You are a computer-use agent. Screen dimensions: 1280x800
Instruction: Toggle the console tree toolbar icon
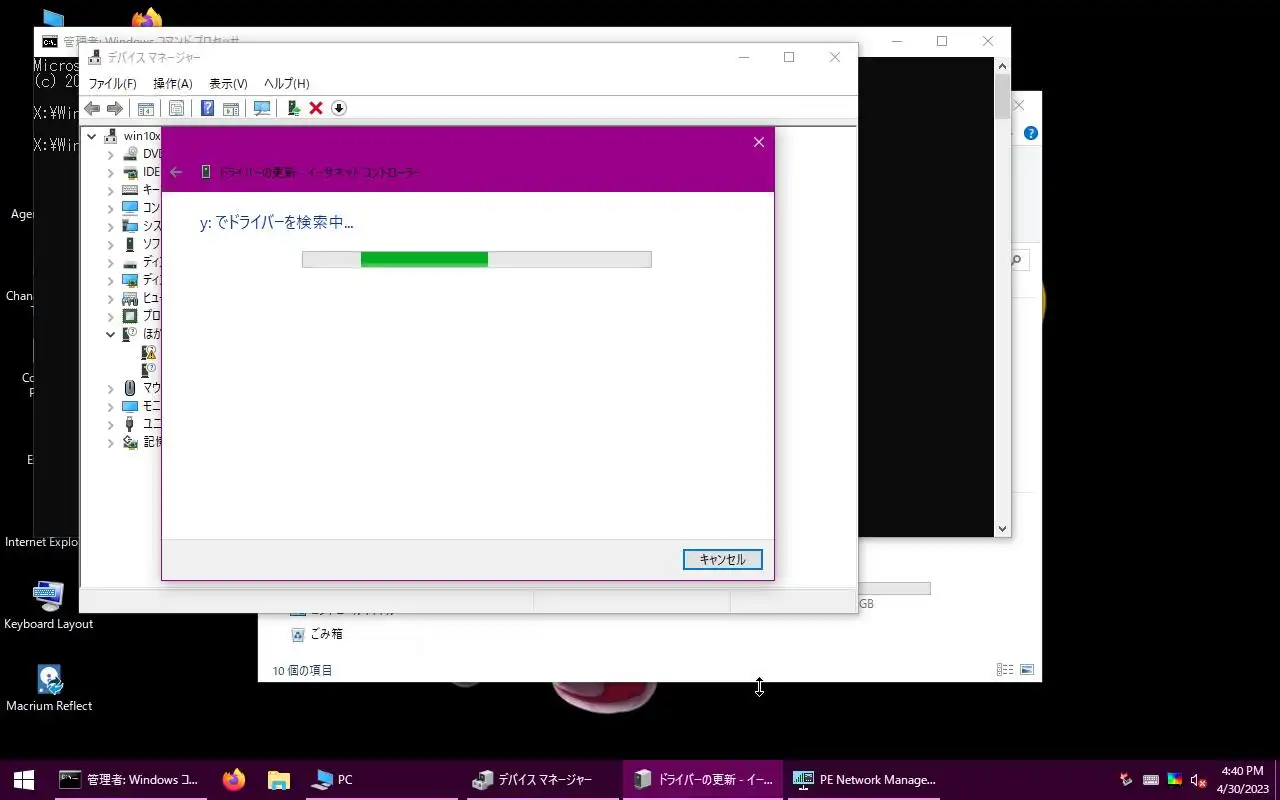pyautogui.click(x=146, y=108)
